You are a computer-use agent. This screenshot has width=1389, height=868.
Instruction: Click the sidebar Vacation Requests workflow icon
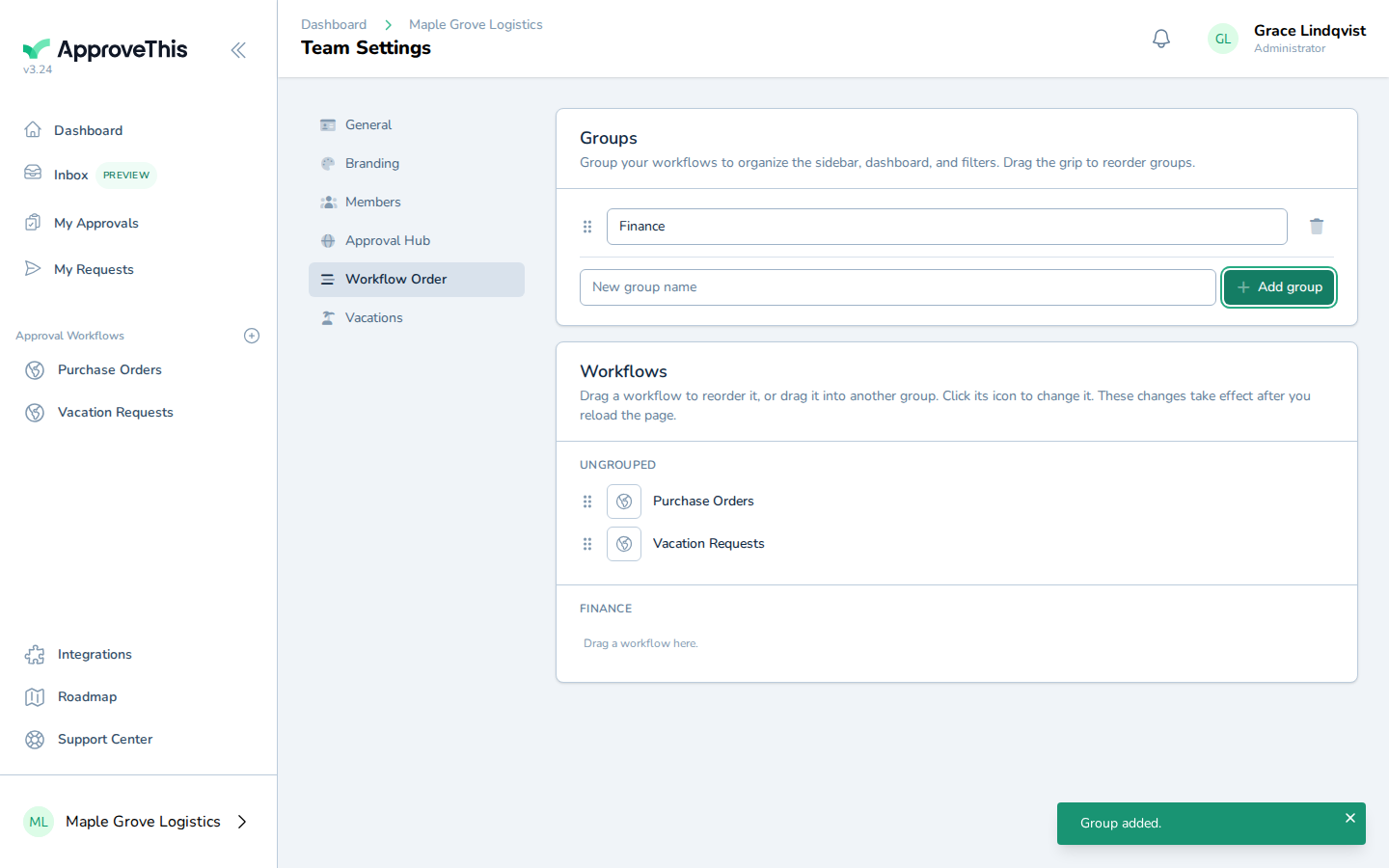click(x=35, y=413)
